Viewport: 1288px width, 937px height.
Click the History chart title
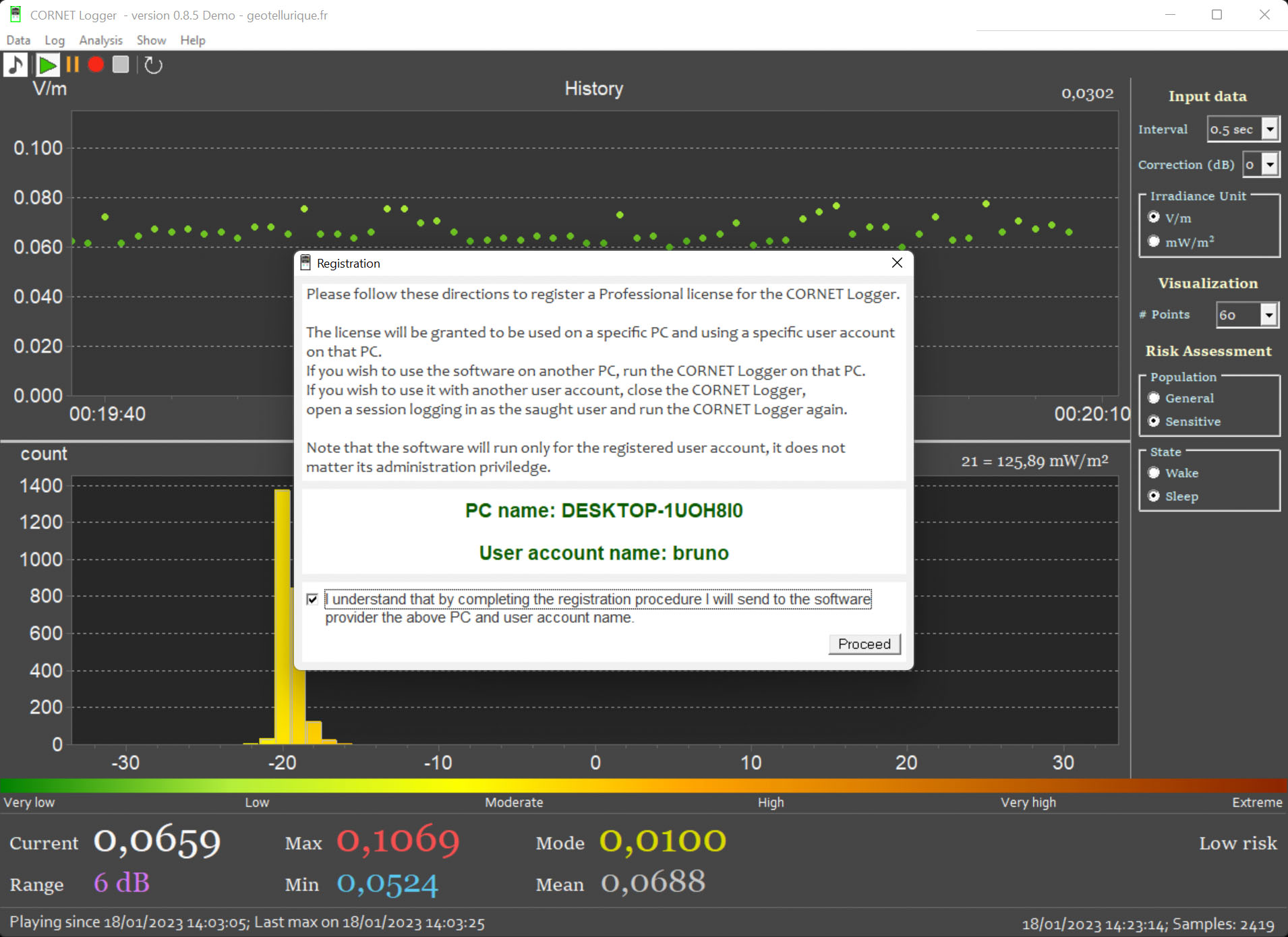[593, 89]
